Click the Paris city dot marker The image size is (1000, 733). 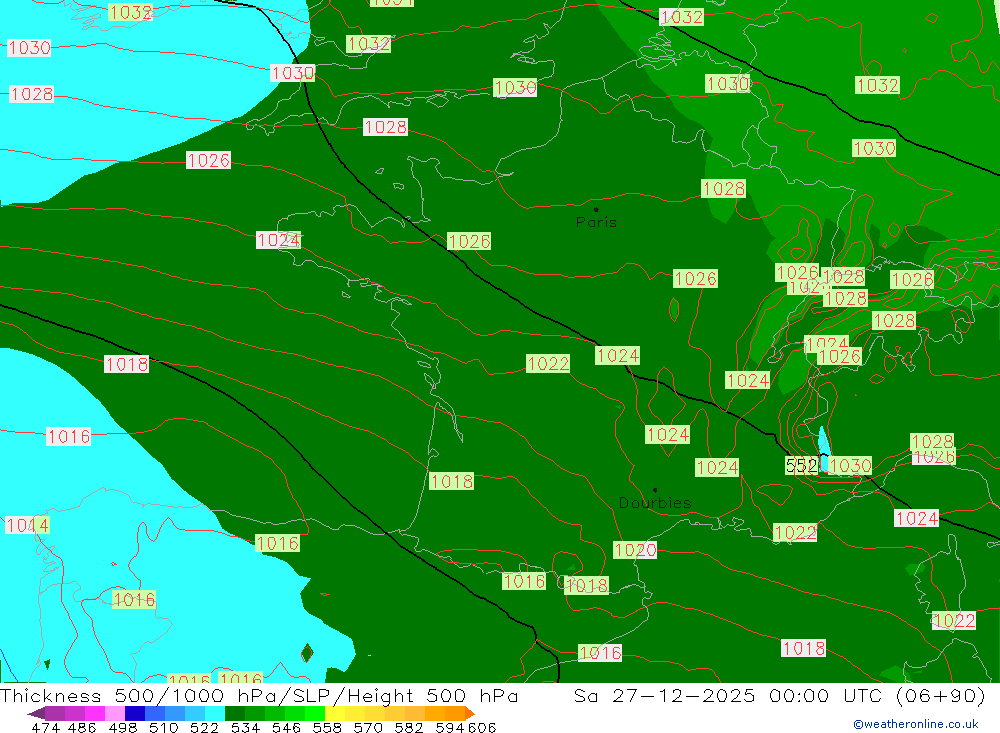[596, 209]
